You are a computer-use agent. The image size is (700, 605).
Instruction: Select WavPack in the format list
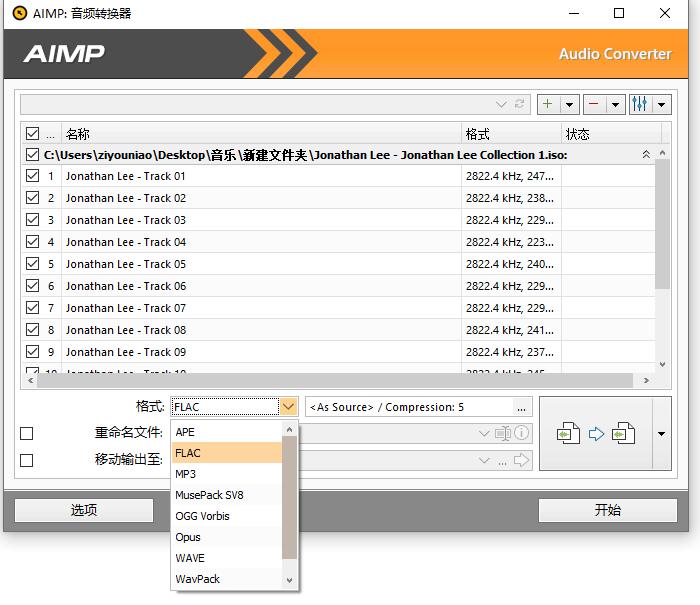(x=227, y=579)
